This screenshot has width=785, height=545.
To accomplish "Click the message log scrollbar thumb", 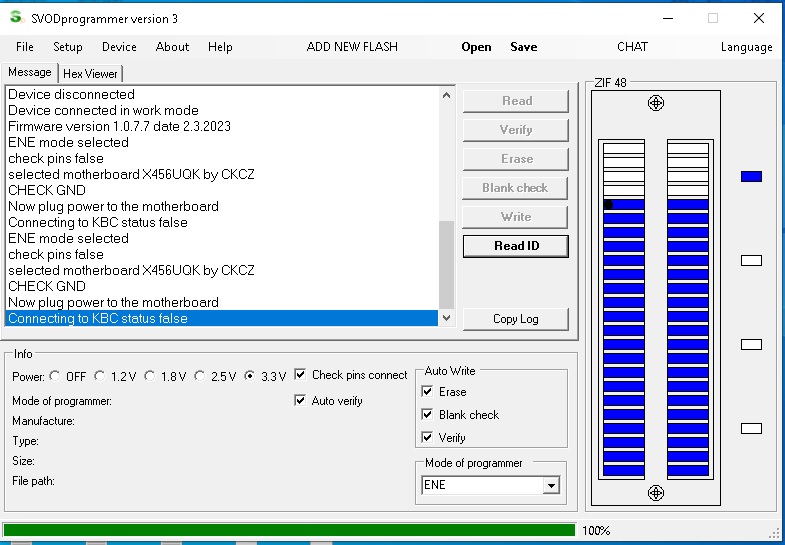I will pos(447,265).
